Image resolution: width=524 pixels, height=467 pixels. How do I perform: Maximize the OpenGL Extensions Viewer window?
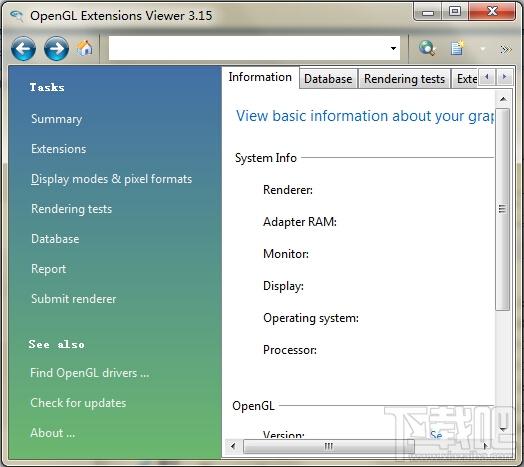(x=455, y=12)
